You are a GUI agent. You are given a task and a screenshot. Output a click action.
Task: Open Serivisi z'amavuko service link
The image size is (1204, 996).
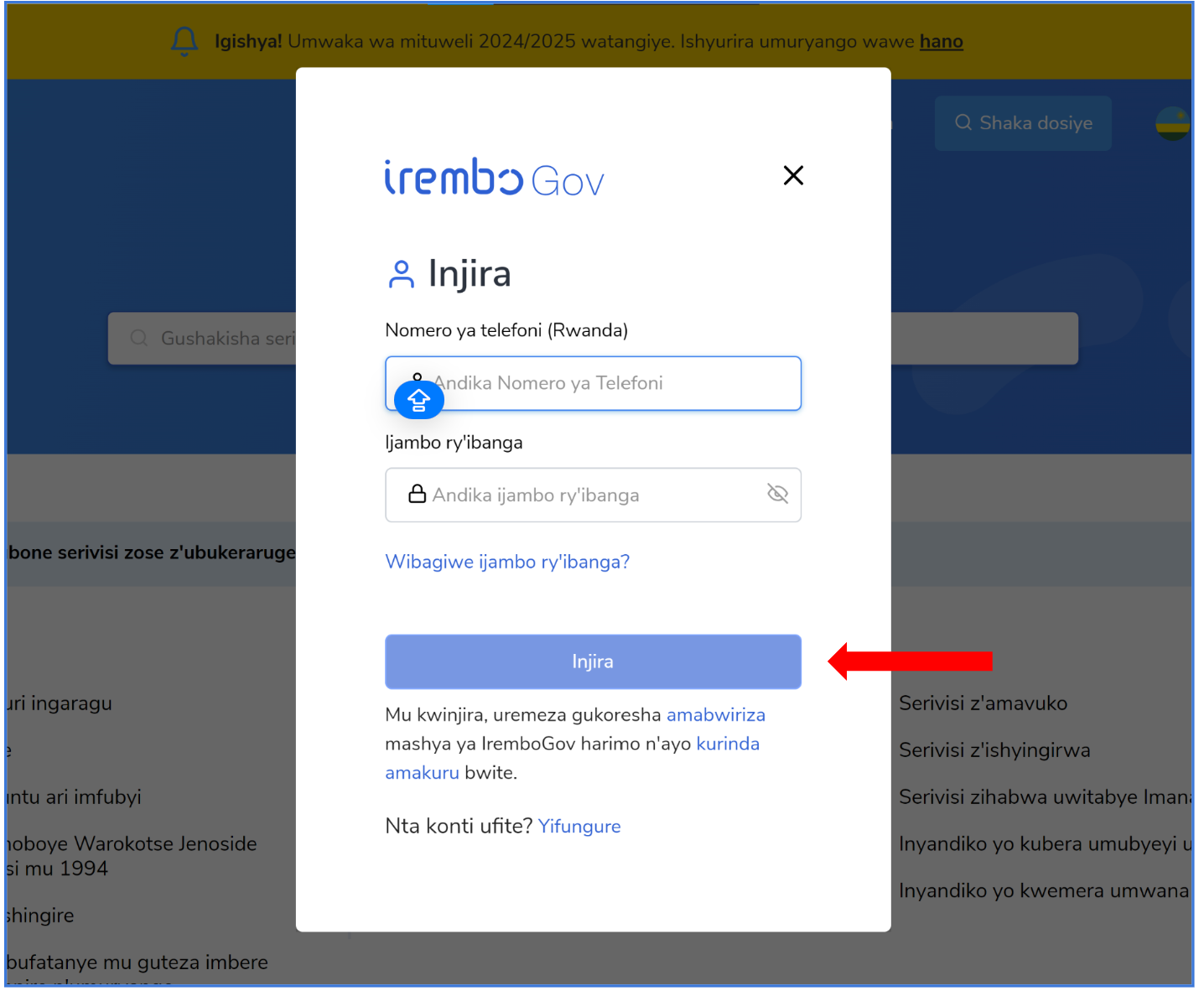pos(983,703)
